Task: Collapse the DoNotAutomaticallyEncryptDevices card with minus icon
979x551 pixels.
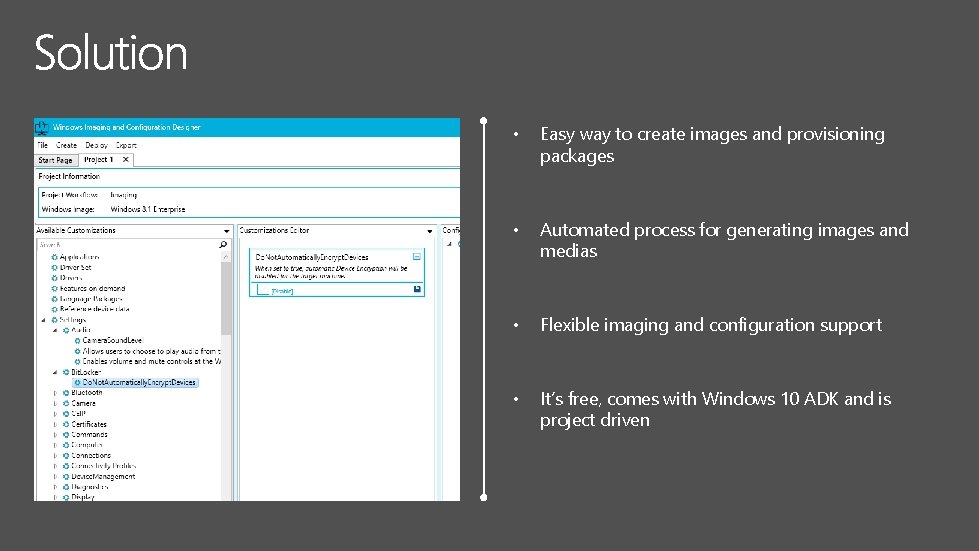Action: click(416, 256)
